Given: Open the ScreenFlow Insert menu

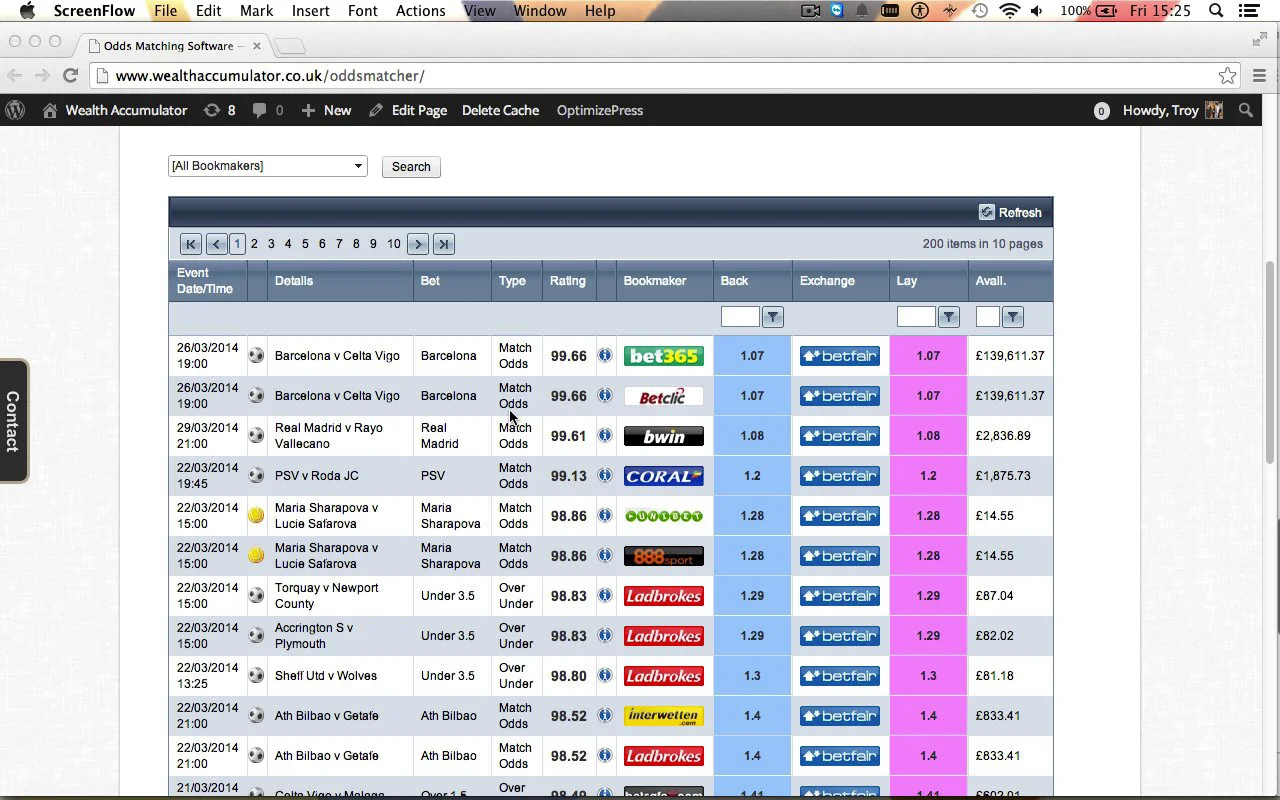Looking at the screenshot, I should tap(311, 11).
